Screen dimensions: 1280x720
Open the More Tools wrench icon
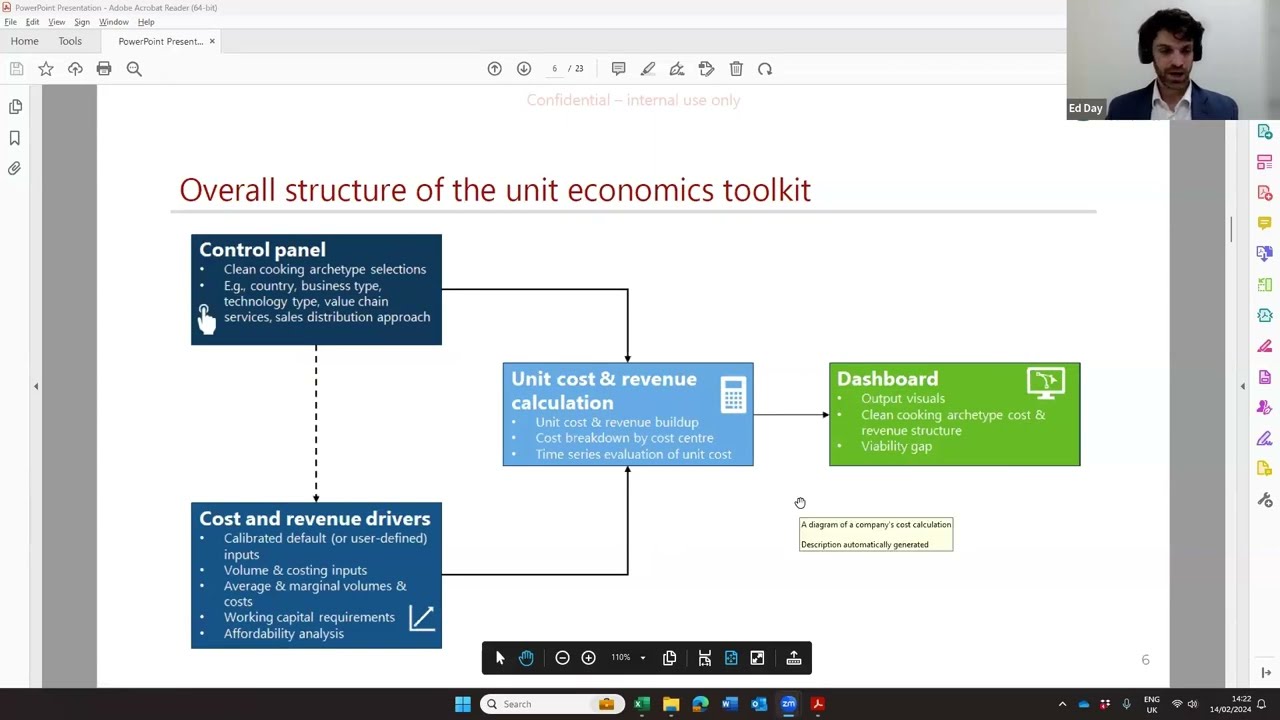[x=1265, y=500]
